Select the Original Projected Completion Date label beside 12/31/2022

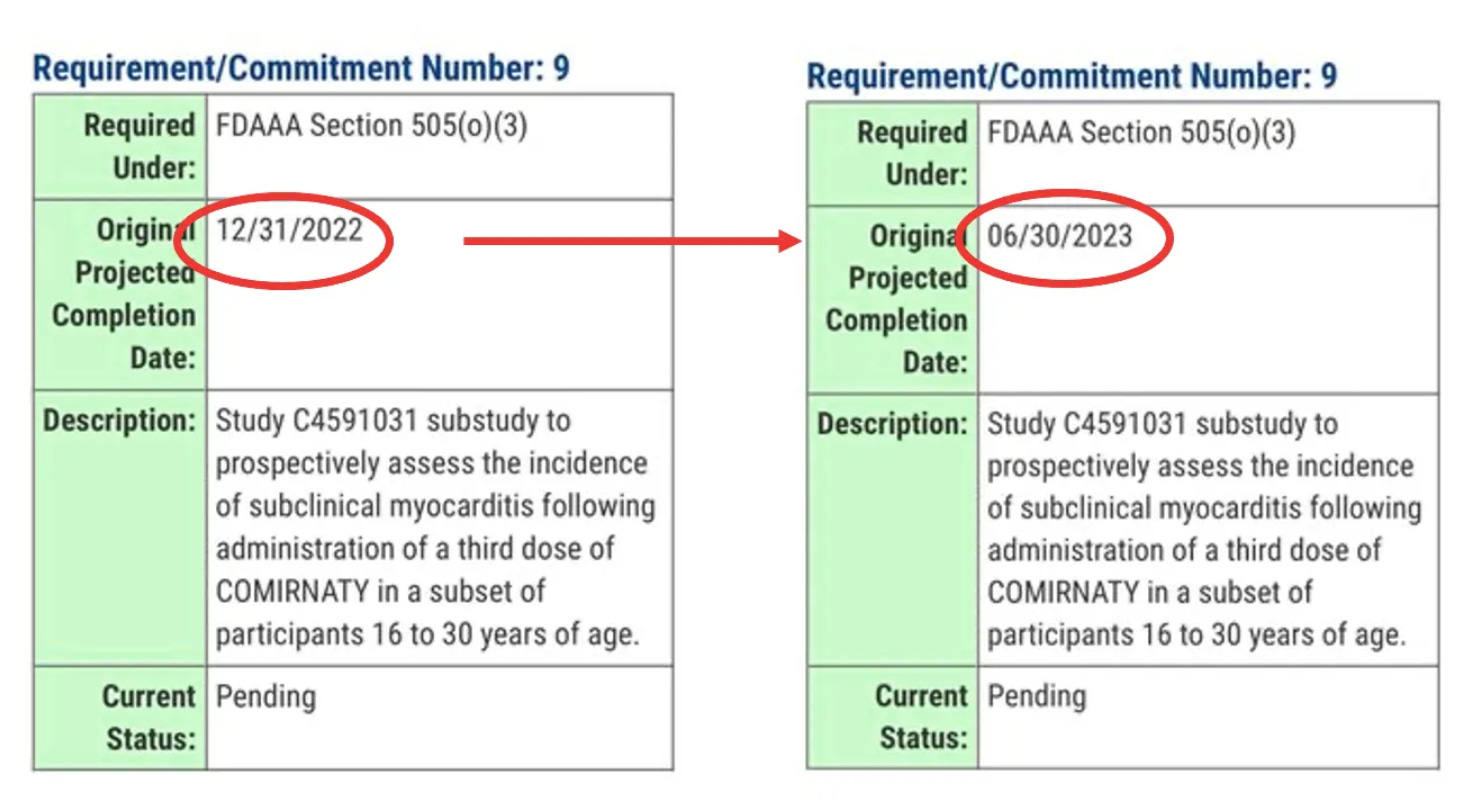[x=125, y=293]
